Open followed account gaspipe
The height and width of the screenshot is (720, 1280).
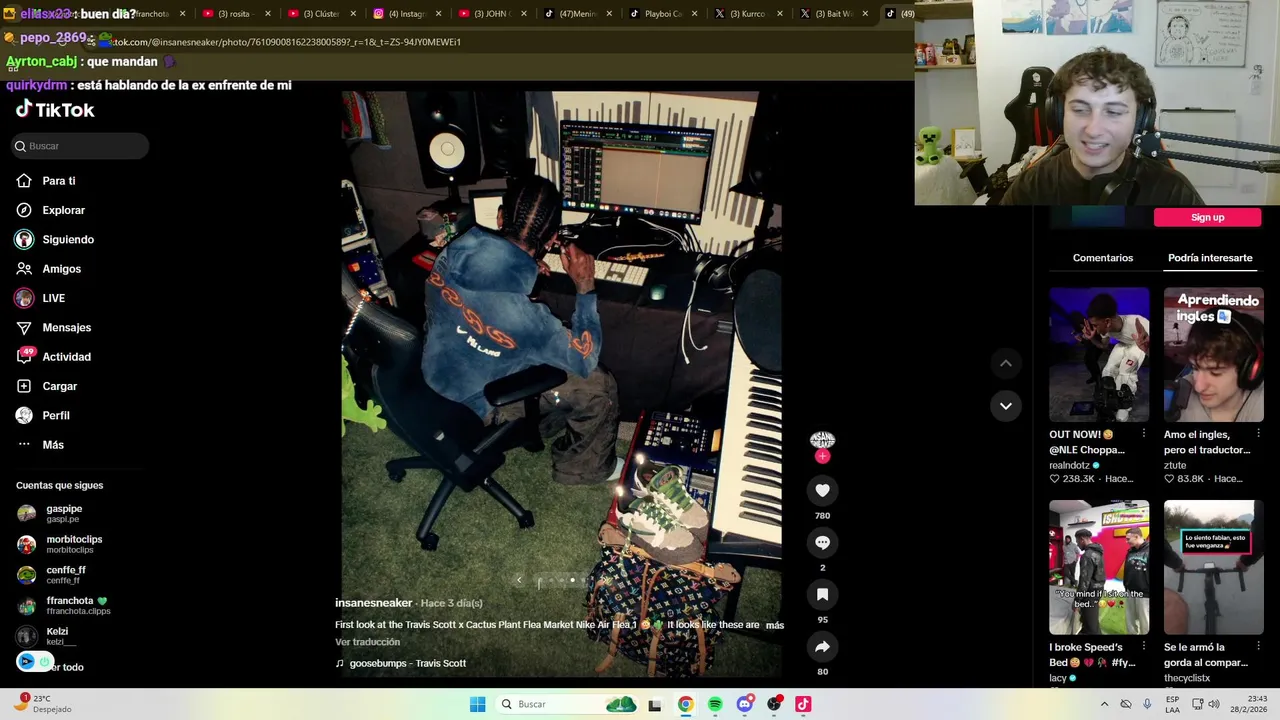coord(64,513)
